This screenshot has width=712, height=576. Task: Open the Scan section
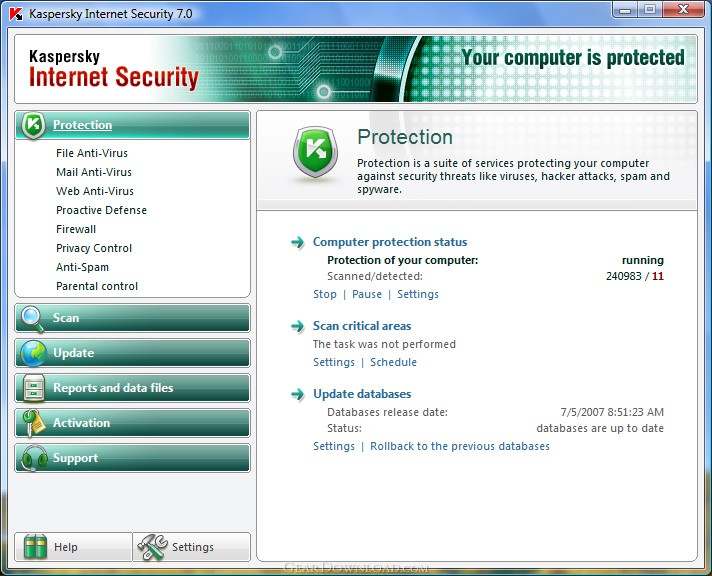[132, 318]
